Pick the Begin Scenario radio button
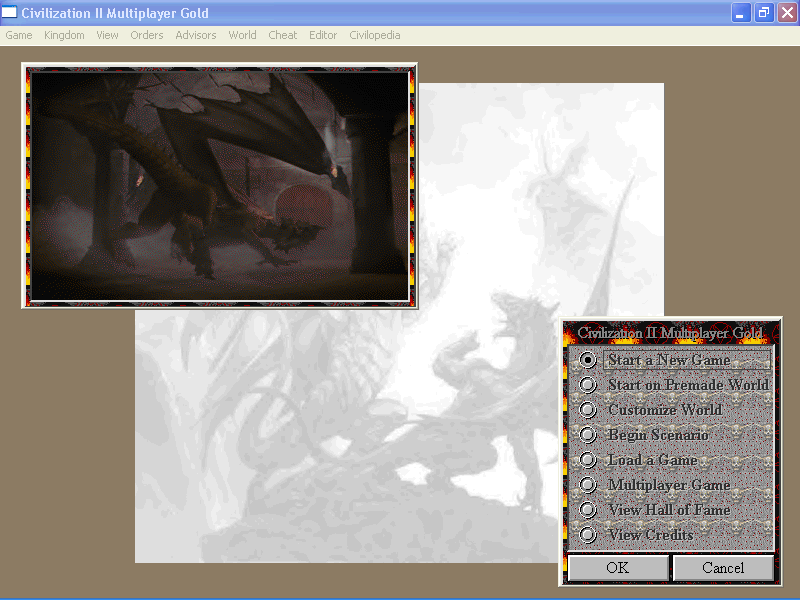Screen dimensions: 800x600 pos(589,435)
